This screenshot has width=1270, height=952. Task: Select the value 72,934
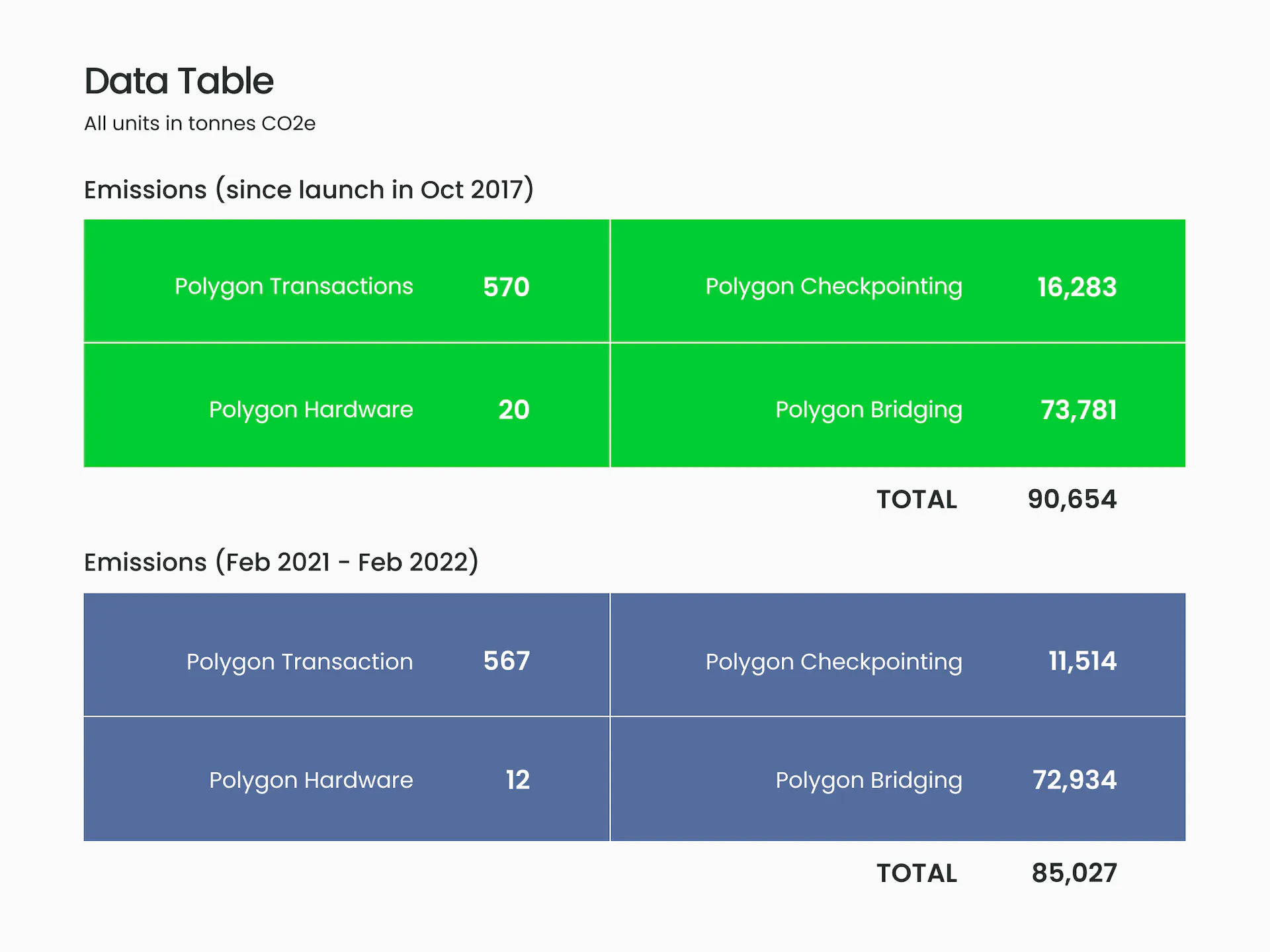(1075, 780)
